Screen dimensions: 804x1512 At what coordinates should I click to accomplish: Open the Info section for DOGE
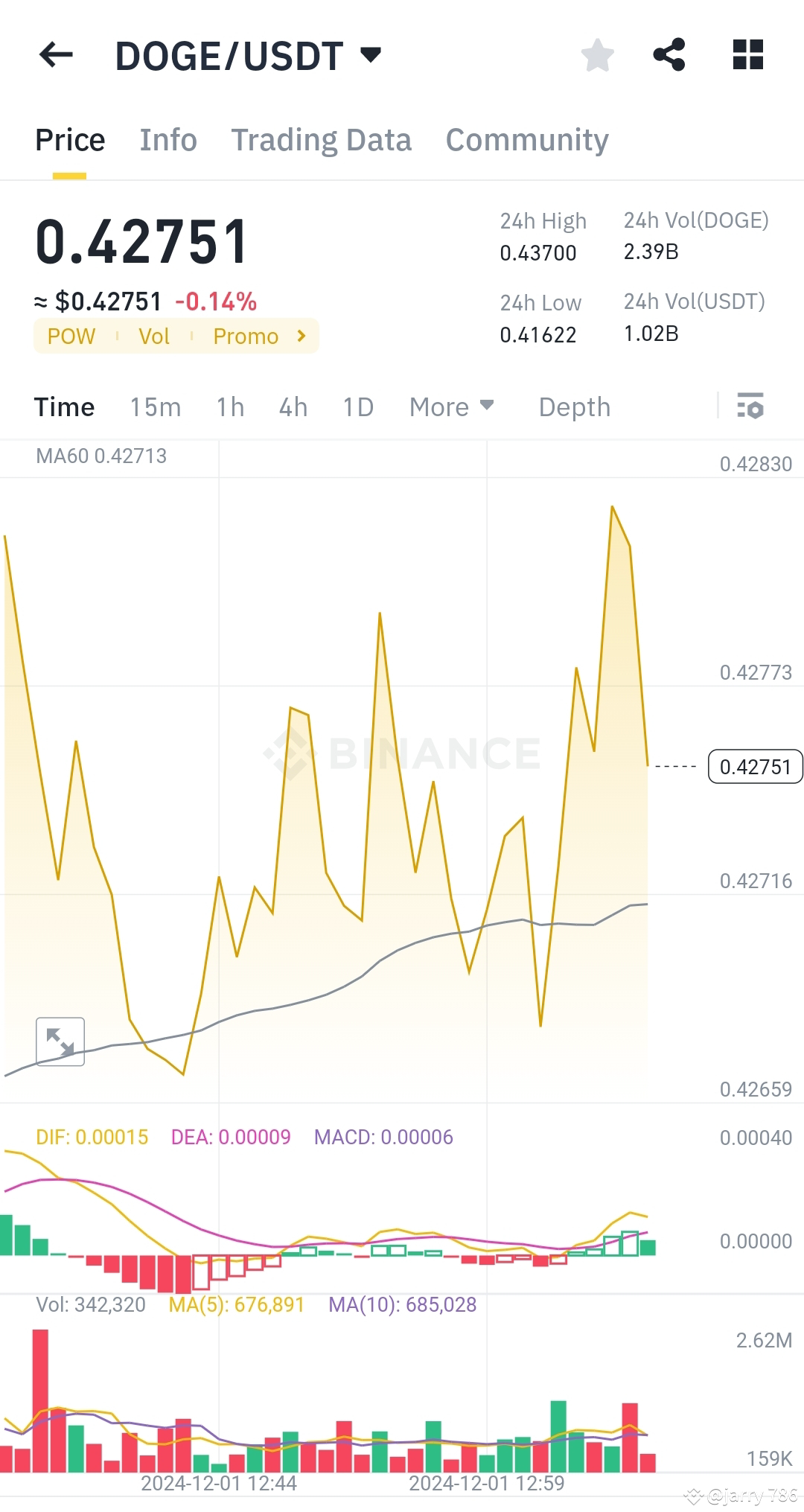point(167,140)
